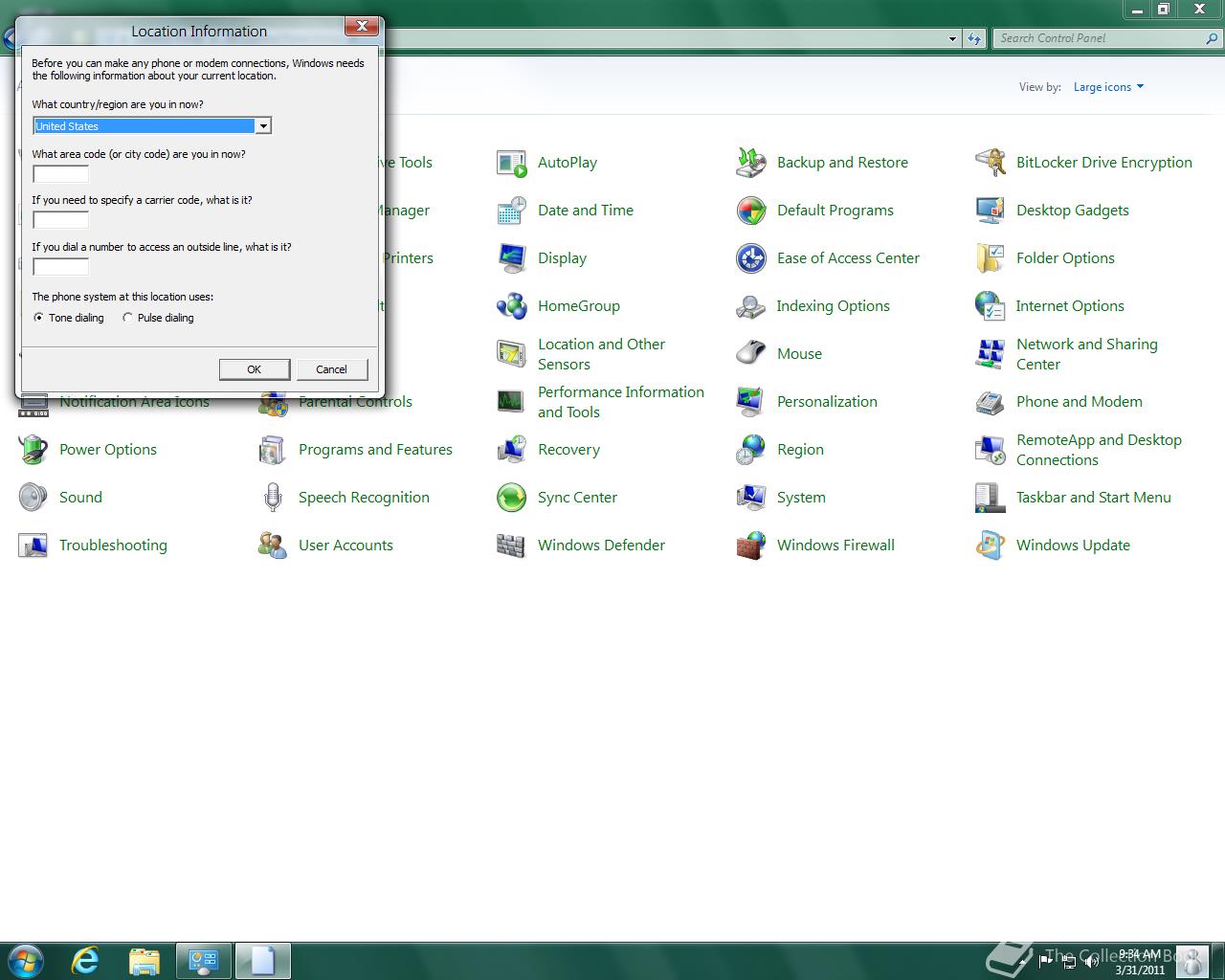The width and height of the screenshot is (1225, 980).
Task: Open the RemoteApp and Desktop Connections icon
Action: [991, 450]
